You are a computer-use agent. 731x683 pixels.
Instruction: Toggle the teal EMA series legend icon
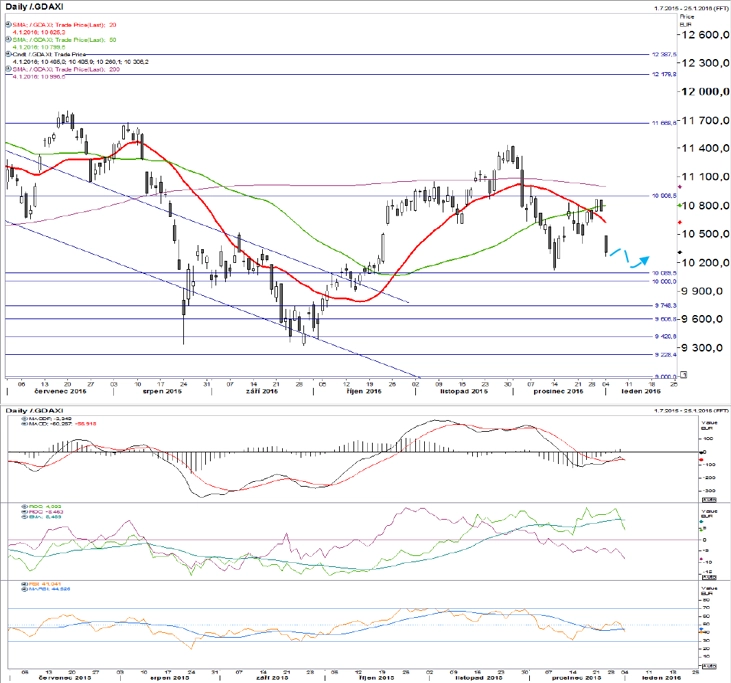point(24,517)
